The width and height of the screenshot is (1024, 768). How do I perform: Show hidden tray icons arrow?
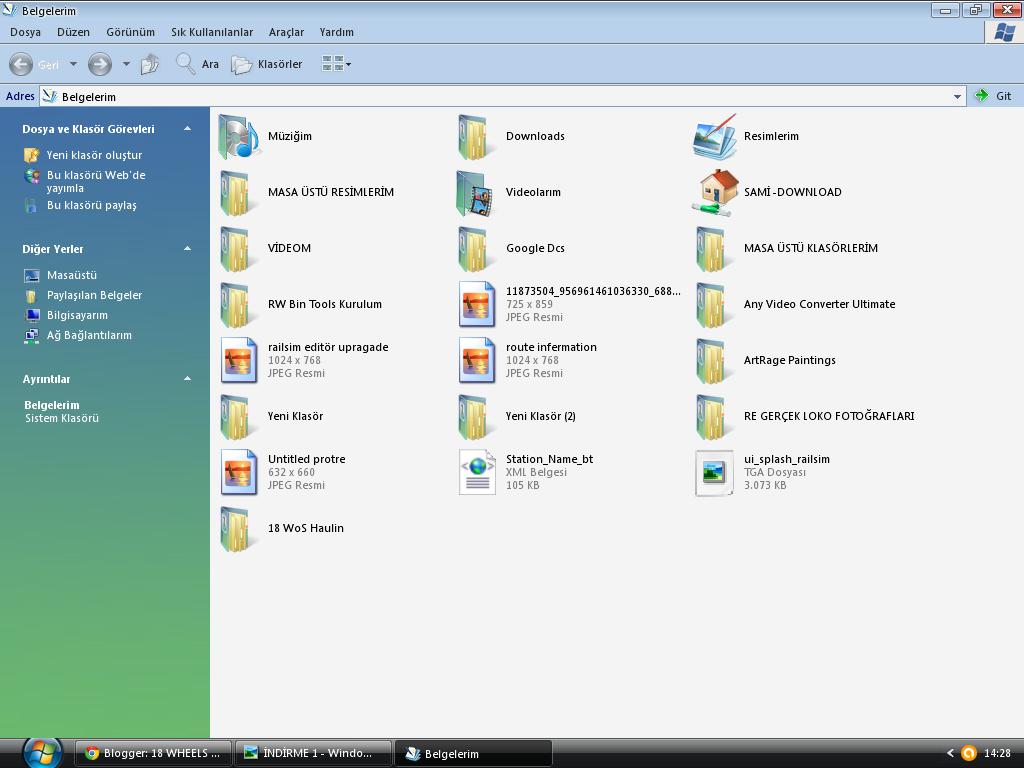tap(950, 753)
